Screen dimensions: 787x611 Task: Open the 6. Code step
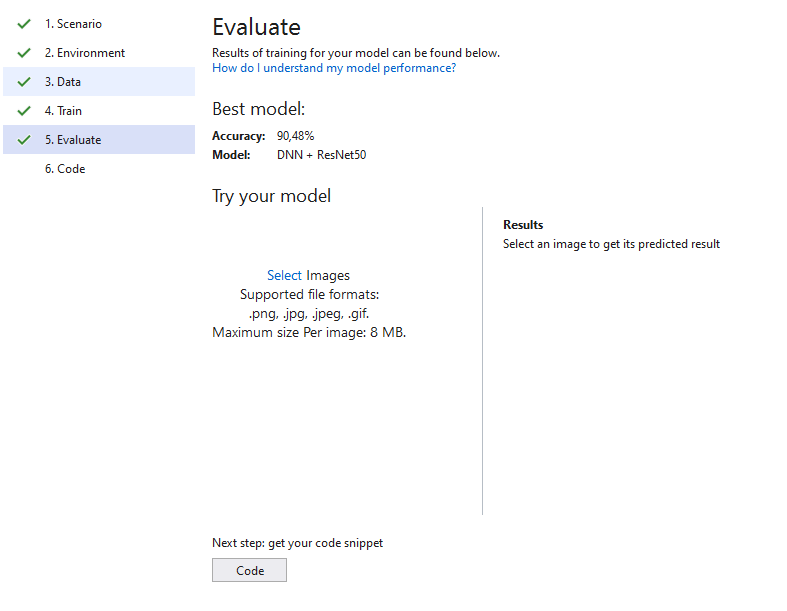pos(99,169)
